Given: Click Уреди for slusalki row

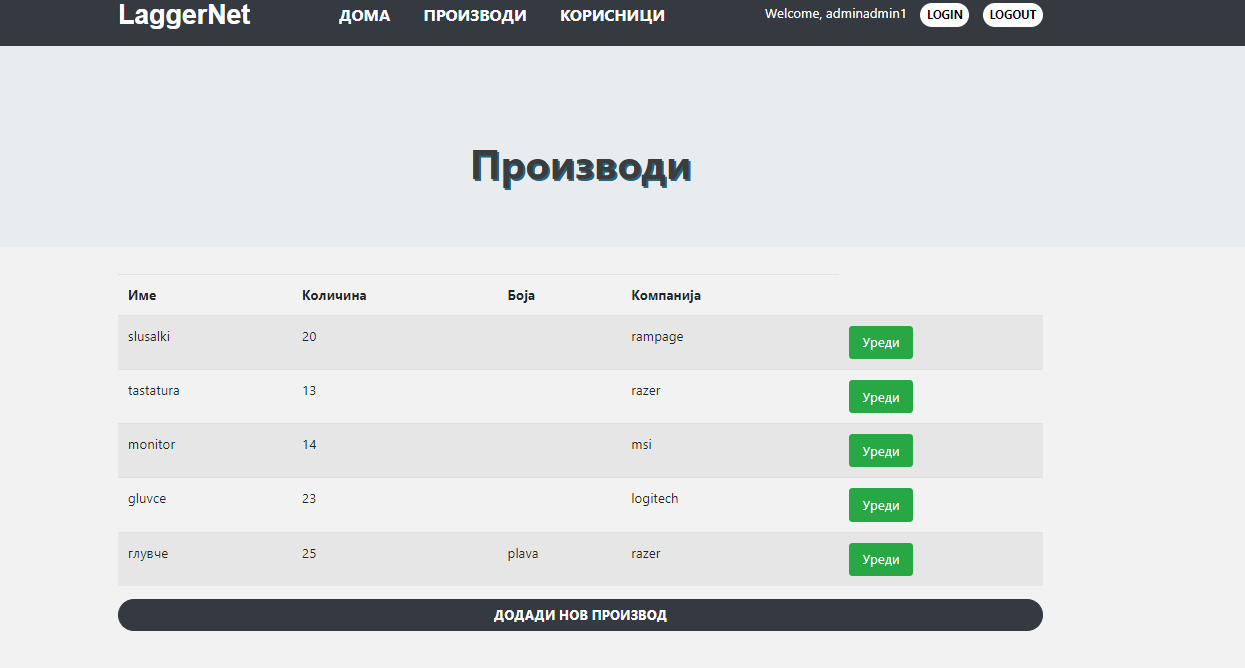Looking at the screenshot, I should 880,342.
